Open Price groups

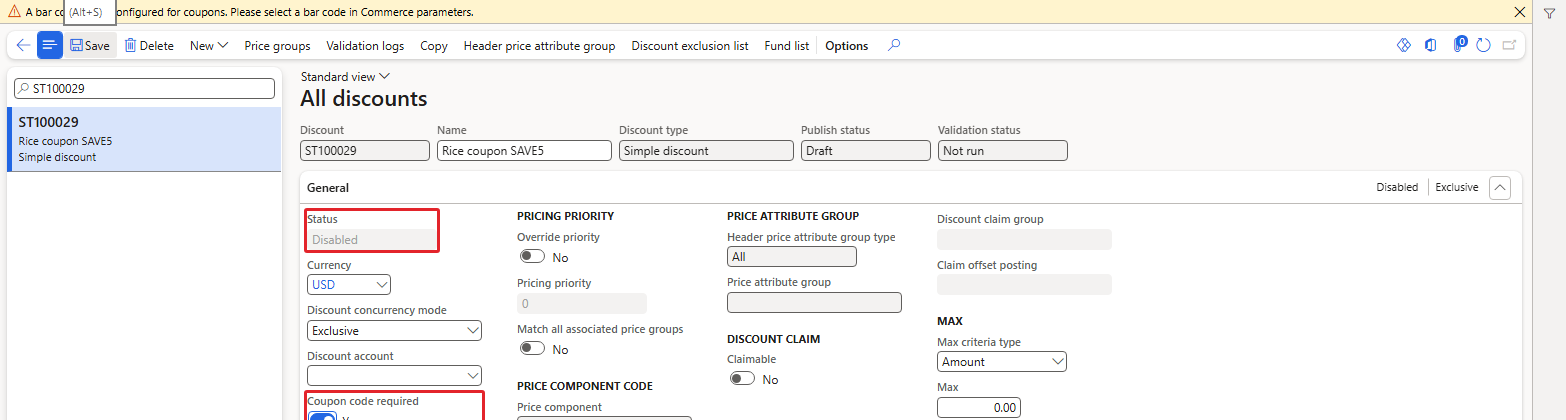coord(277,46)
